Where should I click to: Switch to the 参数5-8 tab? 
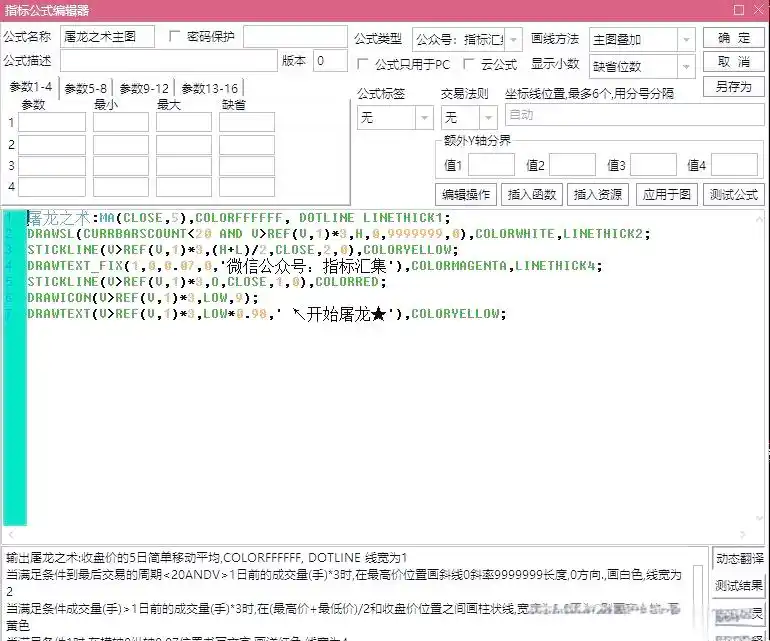(x=85, y=88)
